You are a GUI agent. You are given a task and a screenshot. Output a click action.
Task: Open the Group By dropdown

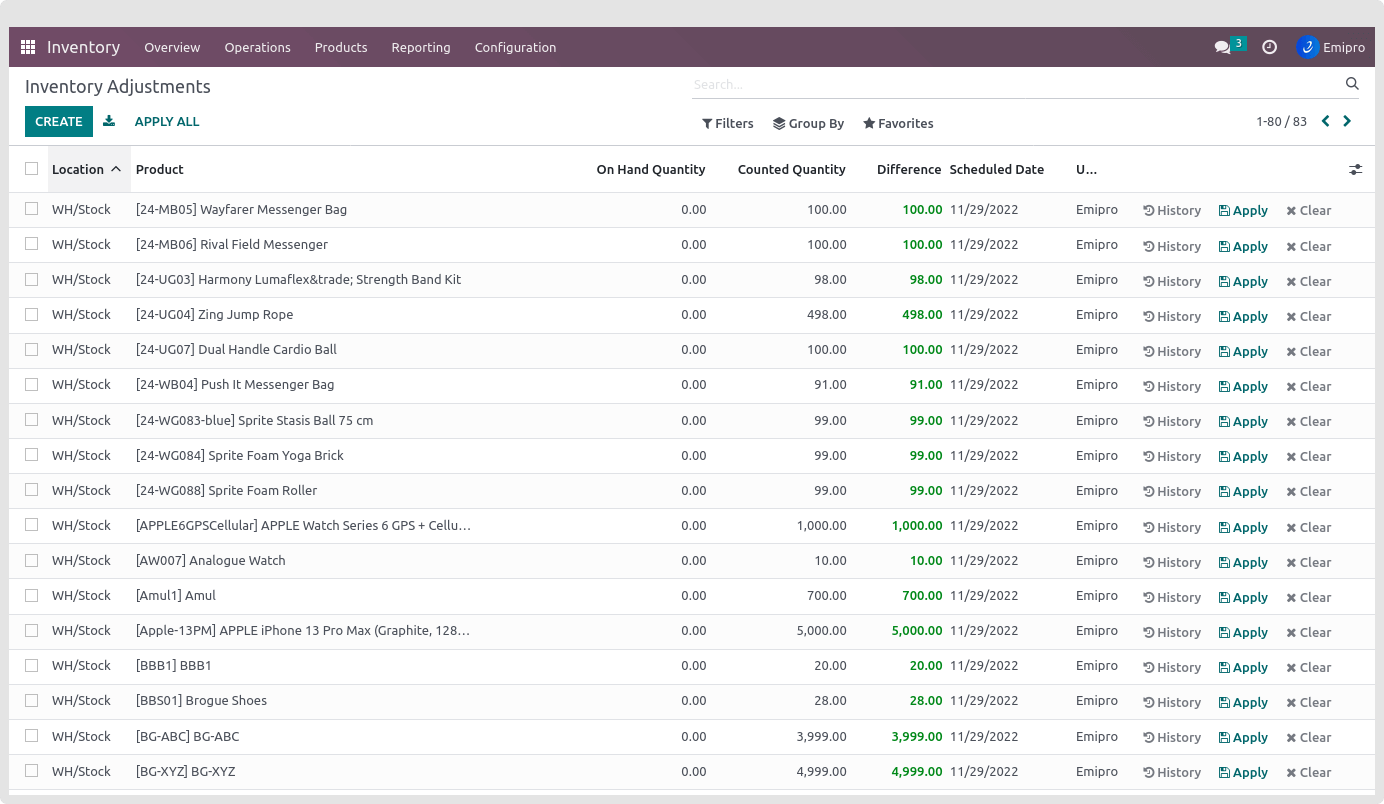pos(808,123)
